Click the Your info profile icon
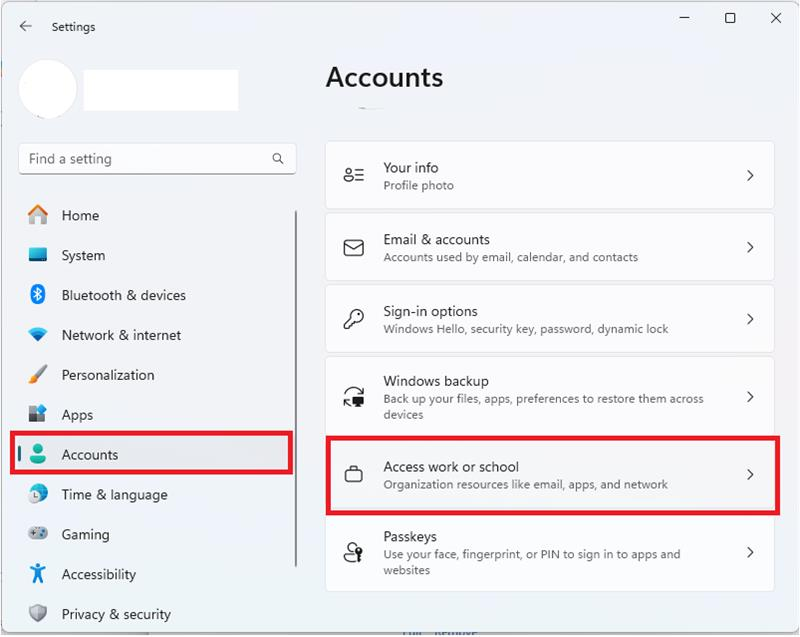800x637 pixels. (x=354, y=175)
